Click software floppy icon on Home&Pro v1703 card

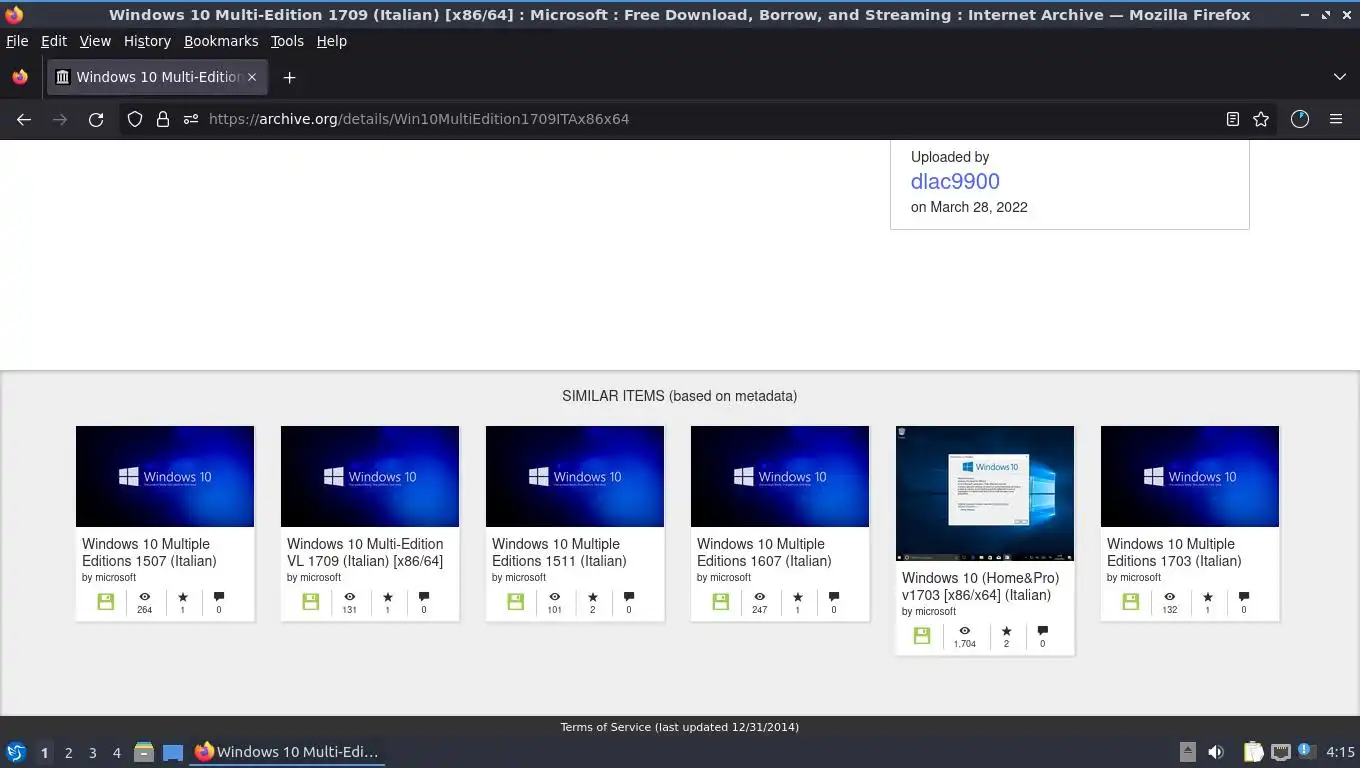[x=922, y=636]
